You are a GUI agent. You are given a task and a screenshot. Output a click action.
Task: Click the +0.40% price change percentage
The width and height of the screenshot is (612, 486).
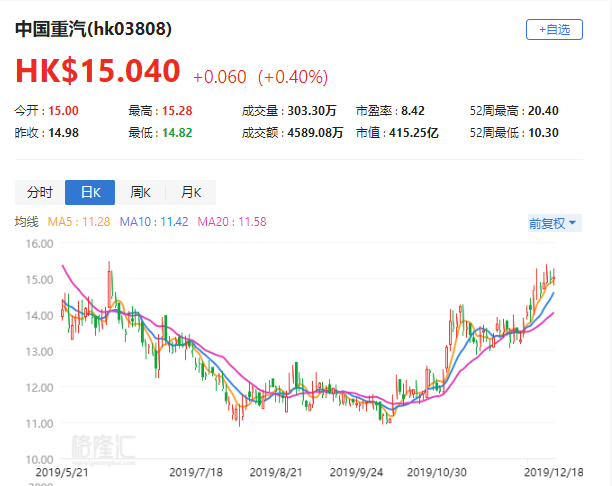[293, 76]
